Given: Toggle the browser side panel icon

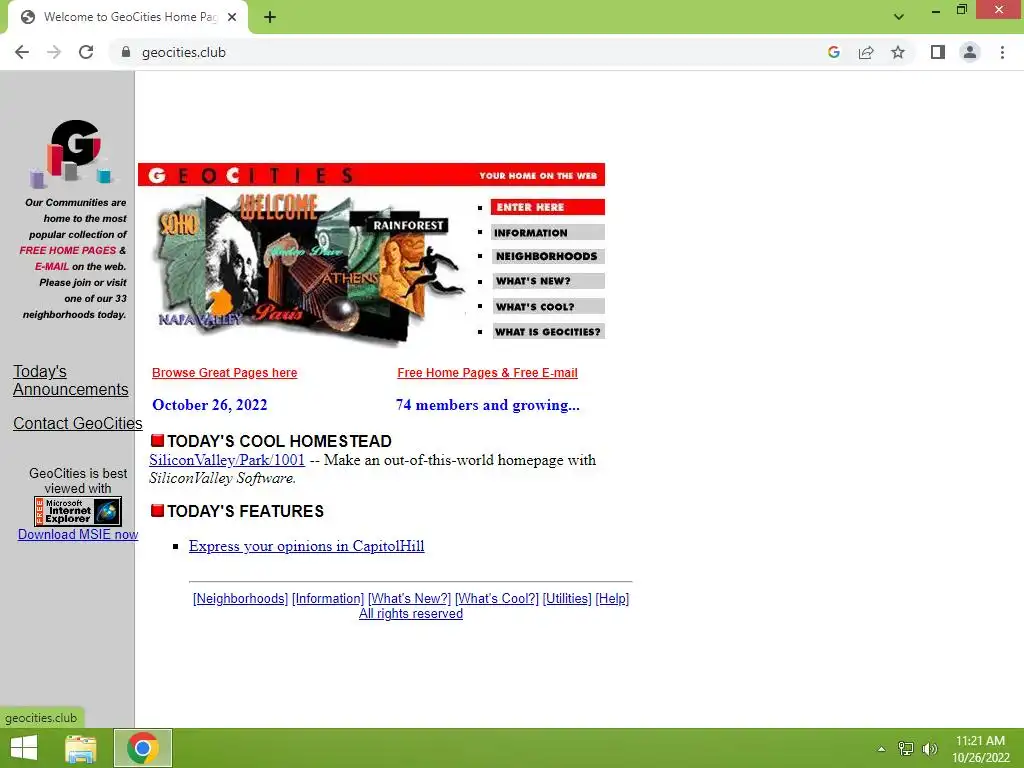Looking at the screenshot, I should pyautogui.click(x=938, y=52).
